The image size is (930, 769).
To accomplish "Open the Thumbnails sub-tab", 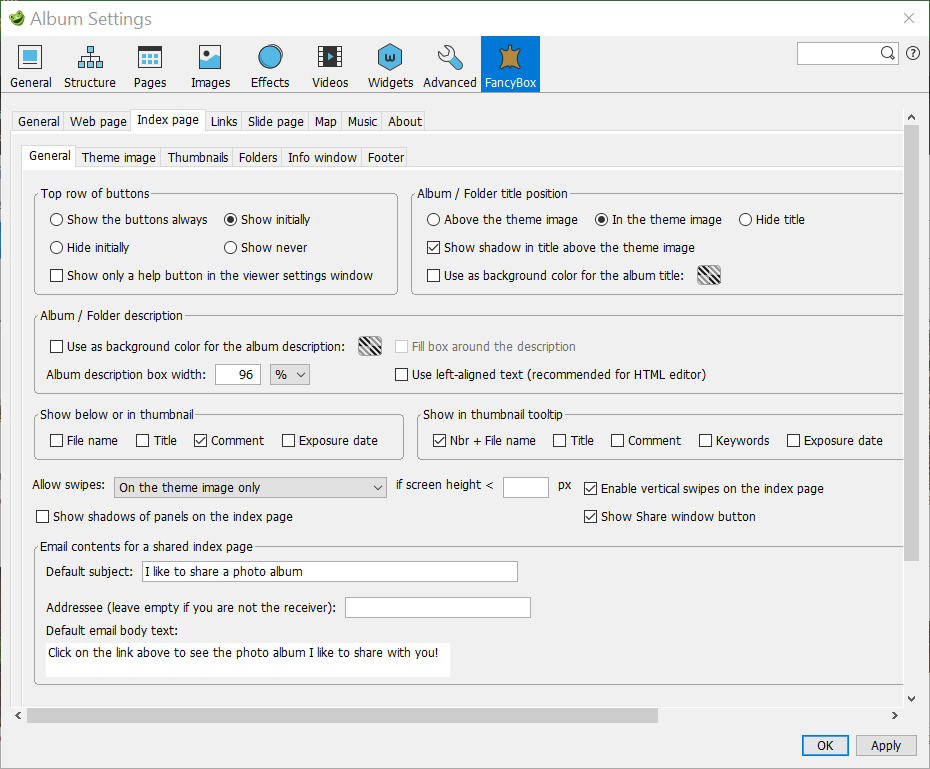I will coord(197,157).
